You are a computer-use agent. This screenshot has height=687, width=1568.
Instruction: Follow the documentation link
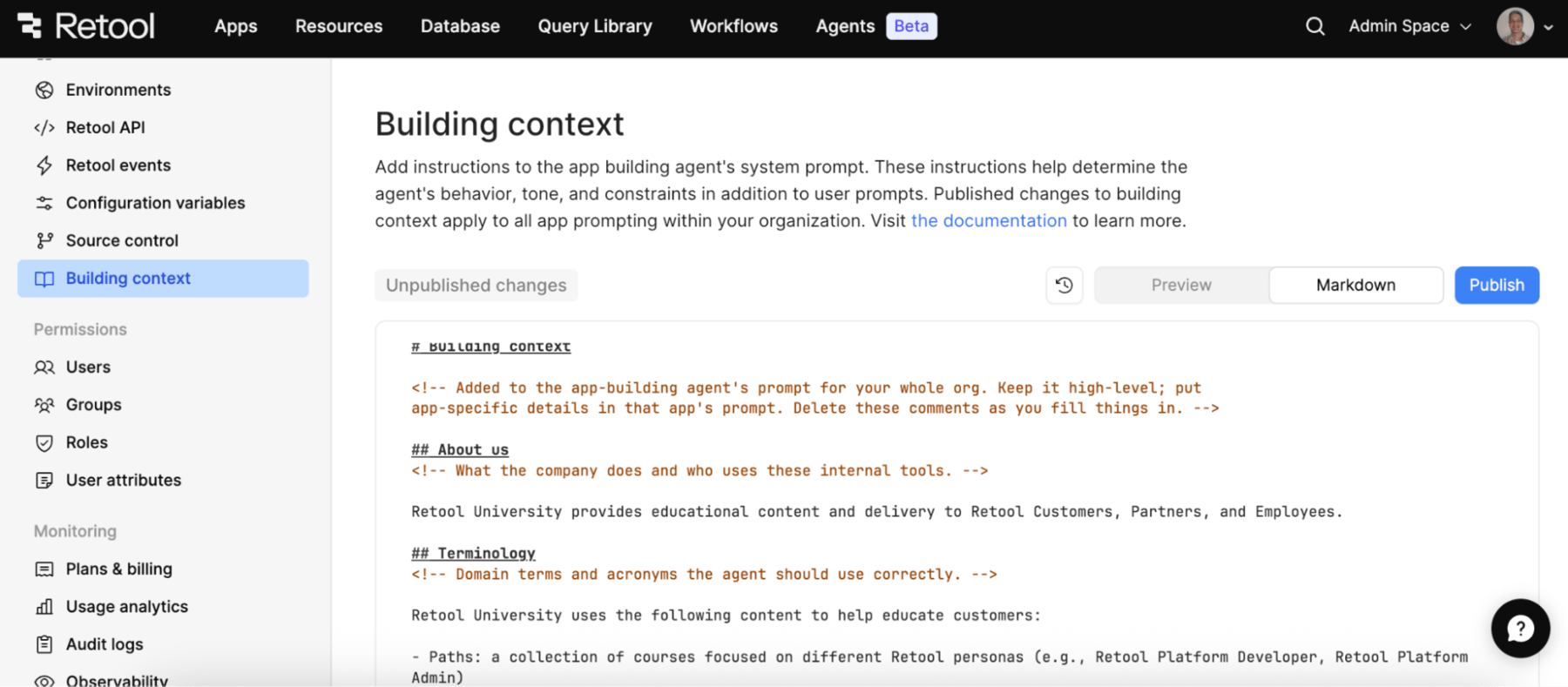click(989, 221)
